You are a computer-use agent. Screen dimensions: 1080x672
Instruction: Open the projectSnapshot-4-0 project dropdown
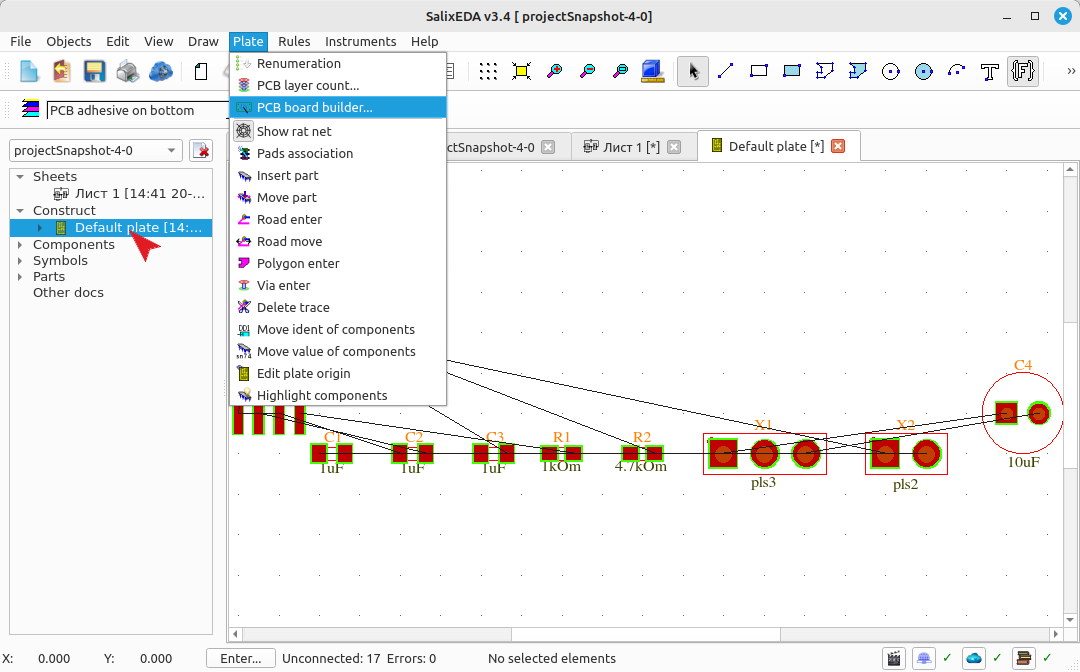click(96, 150)
